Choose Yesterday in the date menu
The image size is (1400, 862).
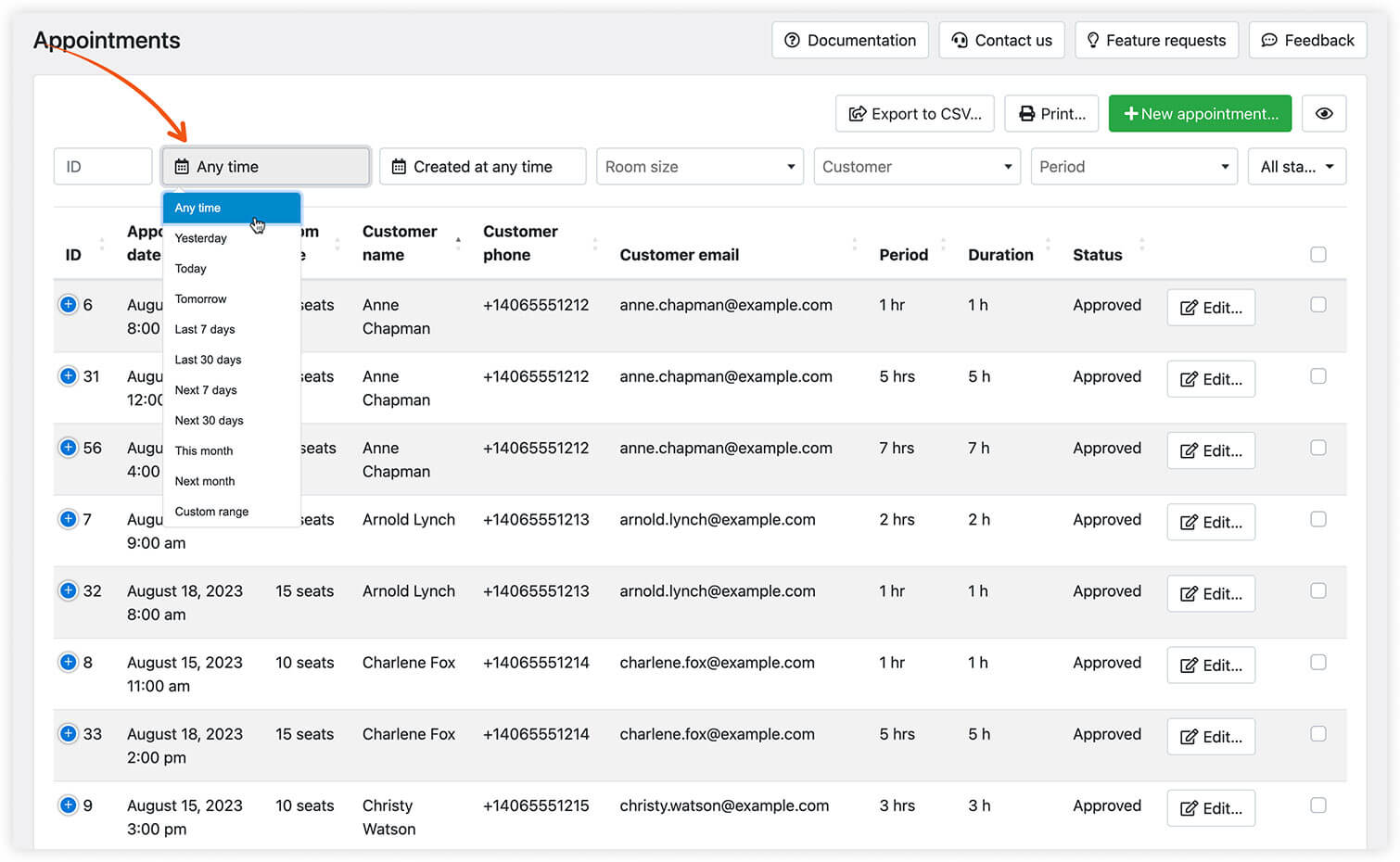click(232, 238)
